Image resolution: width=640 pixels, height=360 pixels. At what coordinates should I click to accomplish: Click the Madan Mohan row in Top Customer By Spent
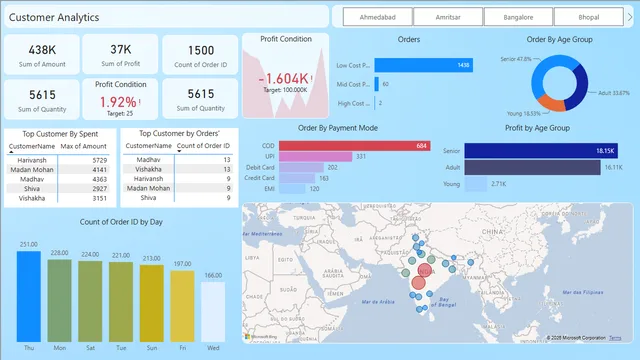tap(58, 170)
